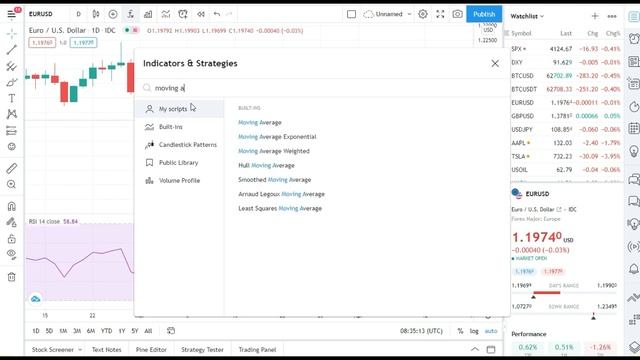Enter fullscreen mode icon
This screenshot has width=640, height=360.
tap(440, 14)
